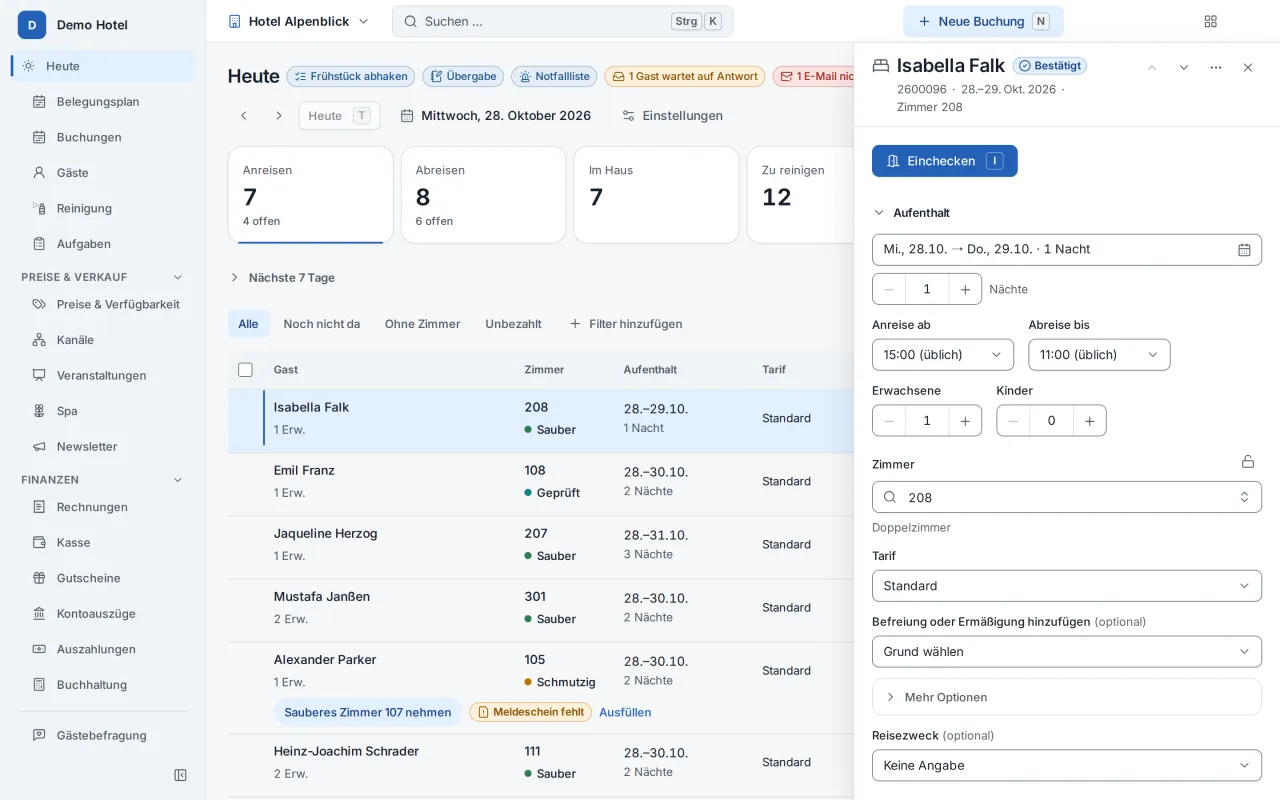Viewport: 1280px width, 800px height.
Task: Click Ausfüllen link for Alexander Parker
Action: [625, 712]
